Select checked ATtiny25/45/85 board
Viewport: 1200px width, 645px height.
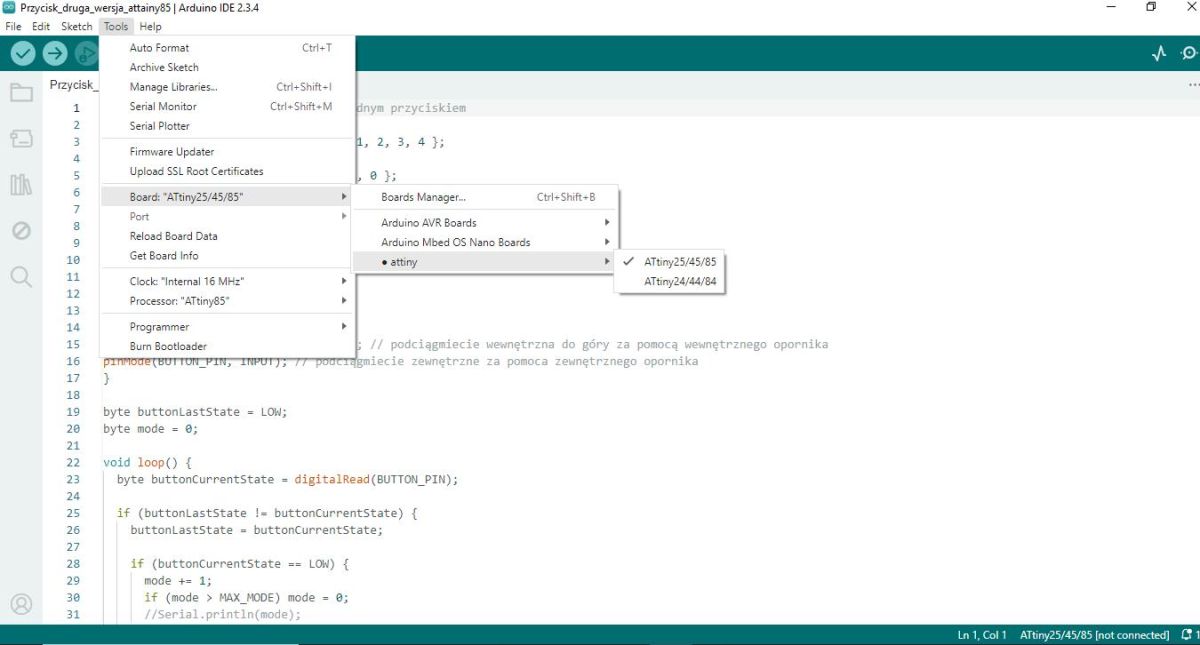click(669, 262)
